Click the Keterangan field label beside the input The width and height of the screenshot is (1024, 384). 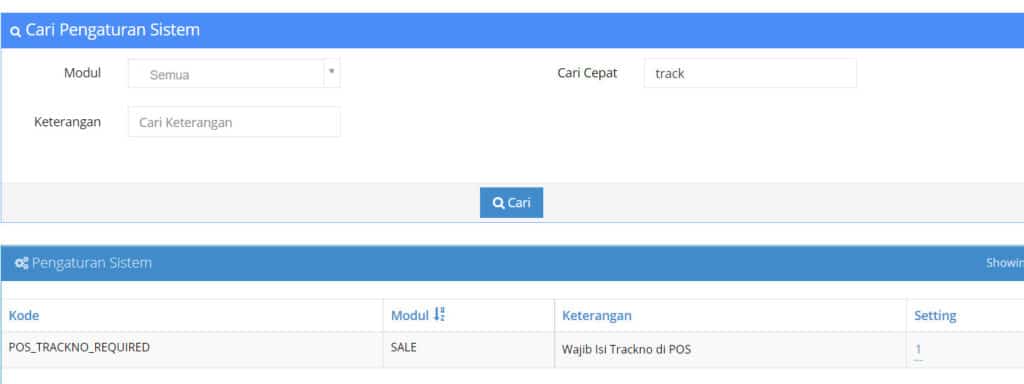point(67,122)
